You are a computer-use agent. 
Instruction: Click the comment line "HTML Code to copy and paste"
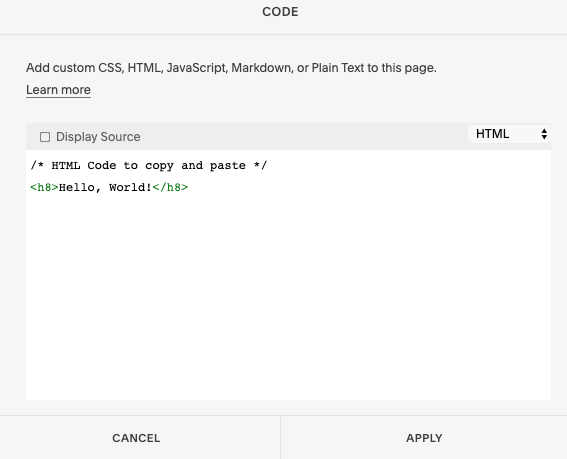(x=149, y=165)
